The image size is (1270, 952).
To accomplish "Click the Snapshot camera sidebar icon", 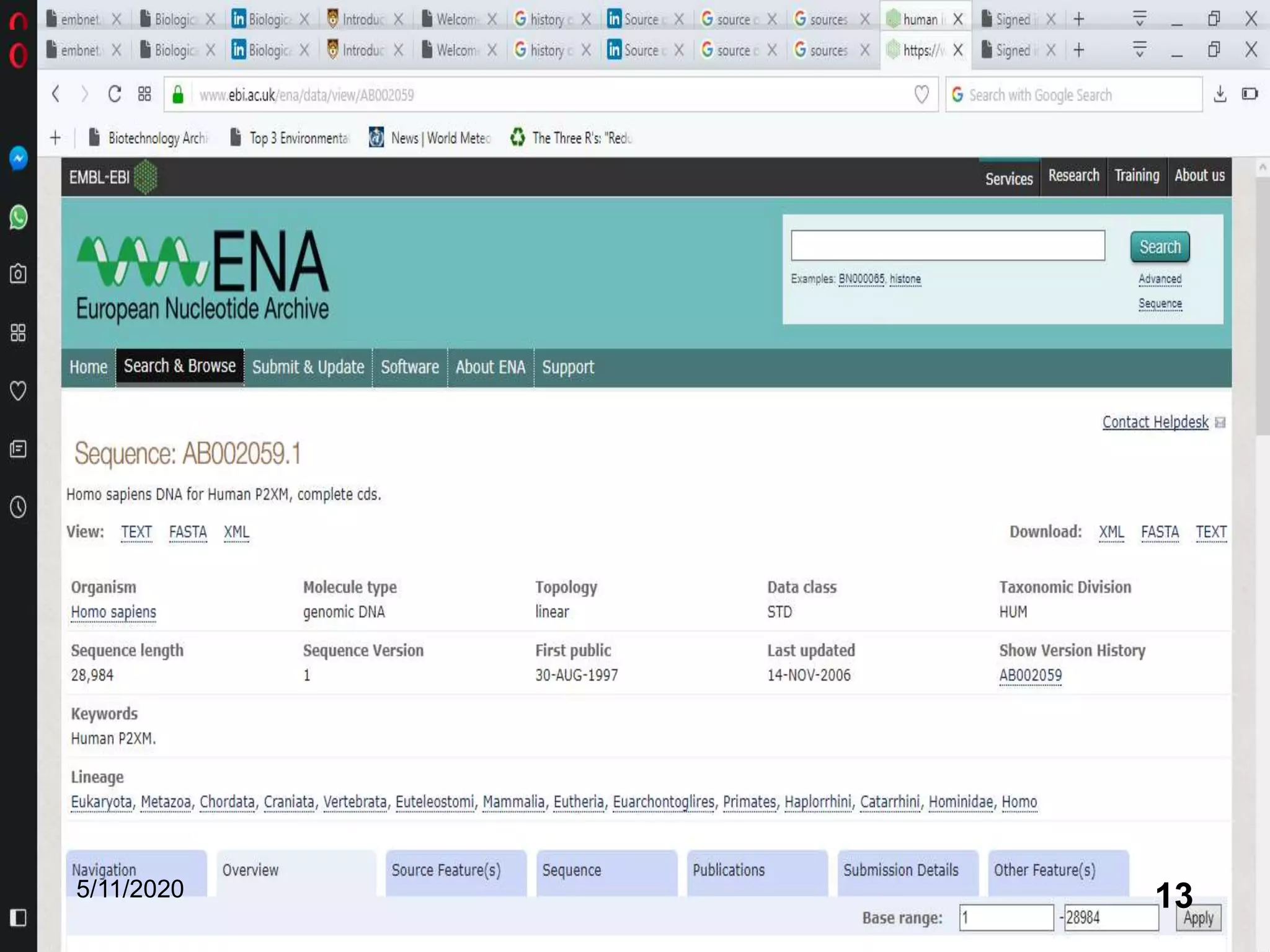I will [18, 273].
